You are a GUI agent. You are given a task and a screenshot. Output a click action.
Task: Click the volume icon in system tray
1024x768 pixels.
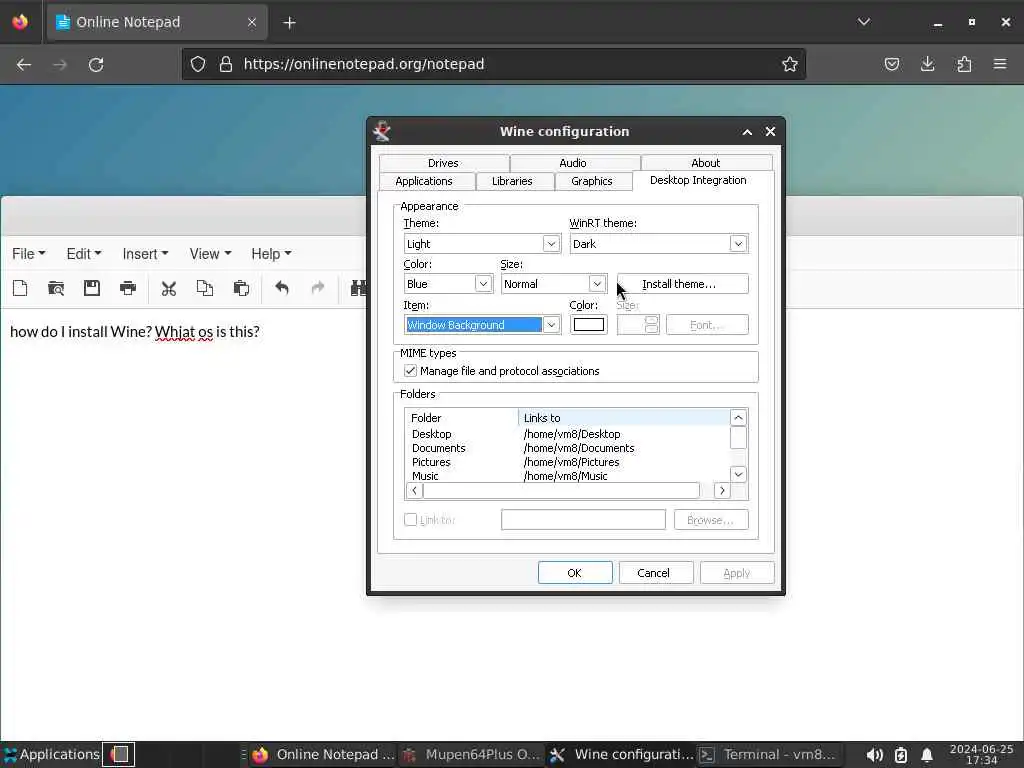coord(874,755)
